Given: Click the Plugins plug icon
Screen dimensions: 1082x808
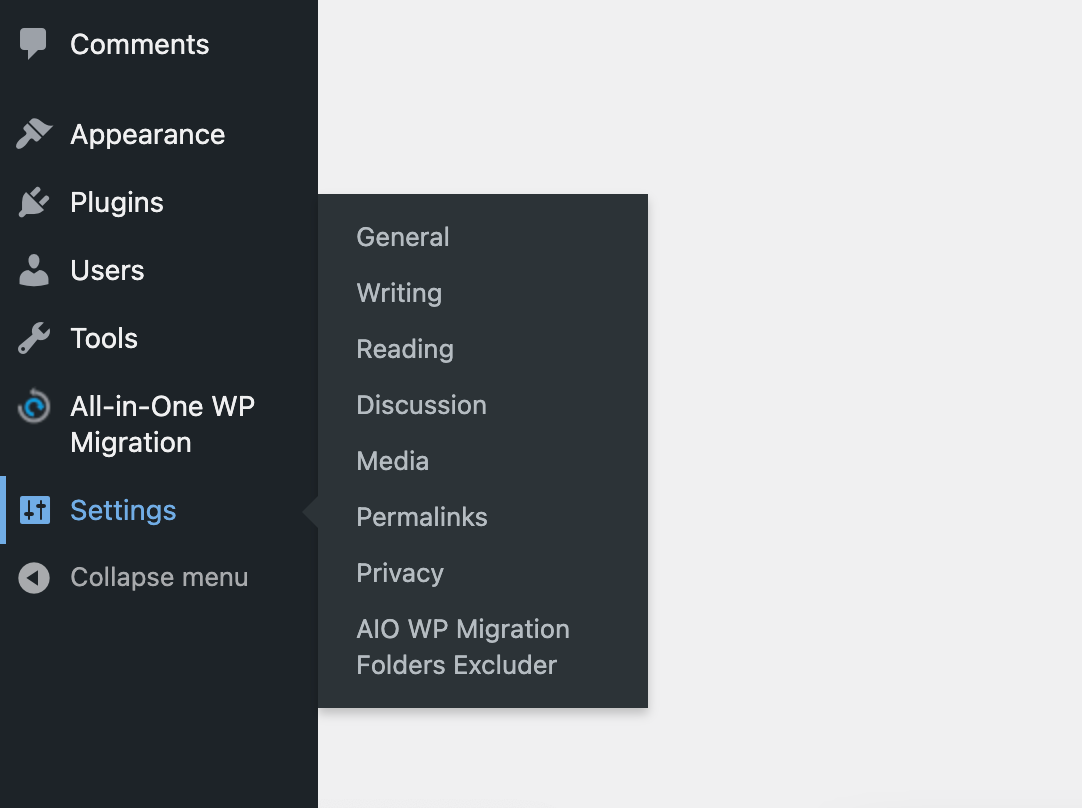Looking at the screenshot, I should click(34, 202).
